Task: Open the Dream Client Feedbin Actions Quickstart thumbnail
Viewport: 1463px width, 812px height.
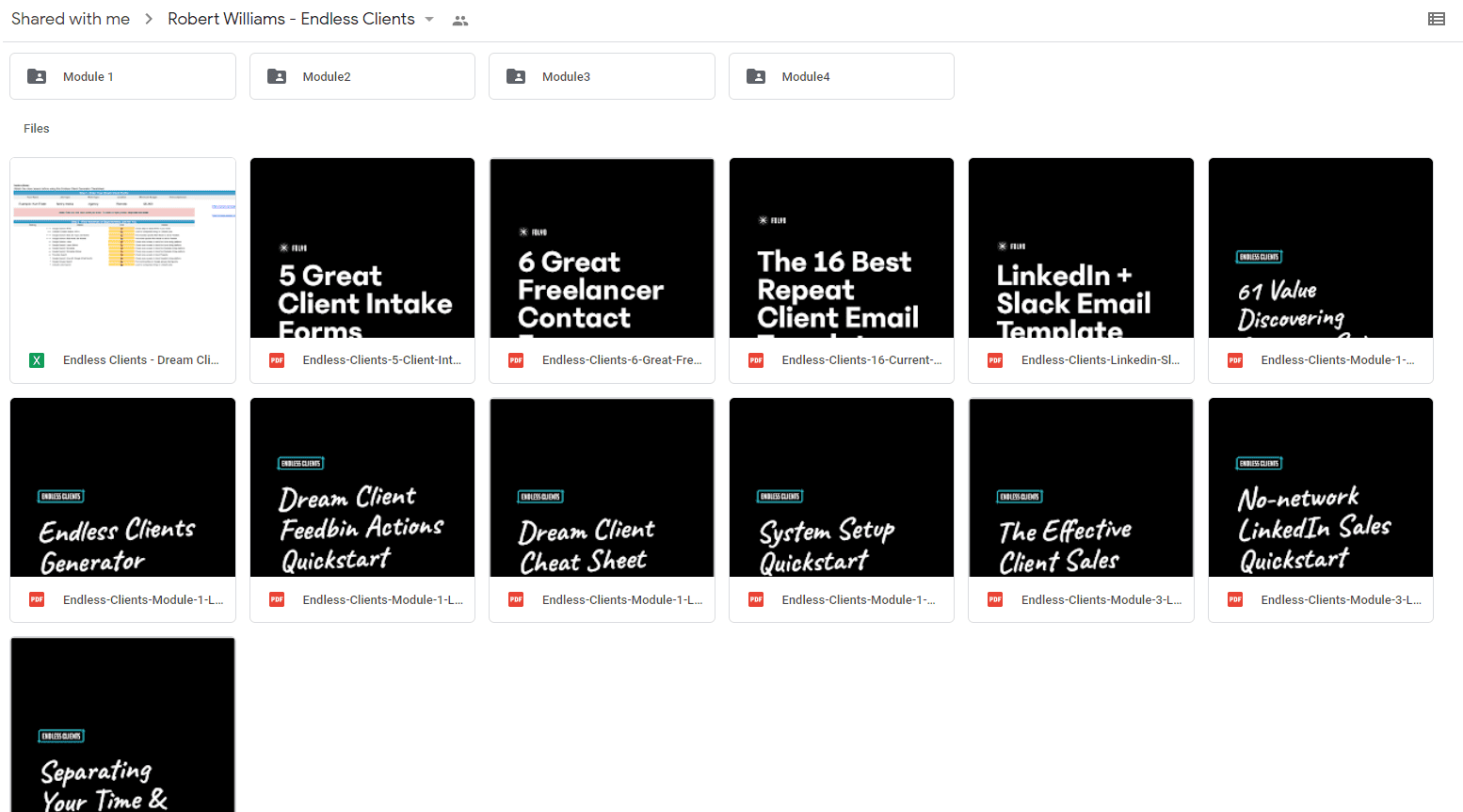Action: pos(362,487)
